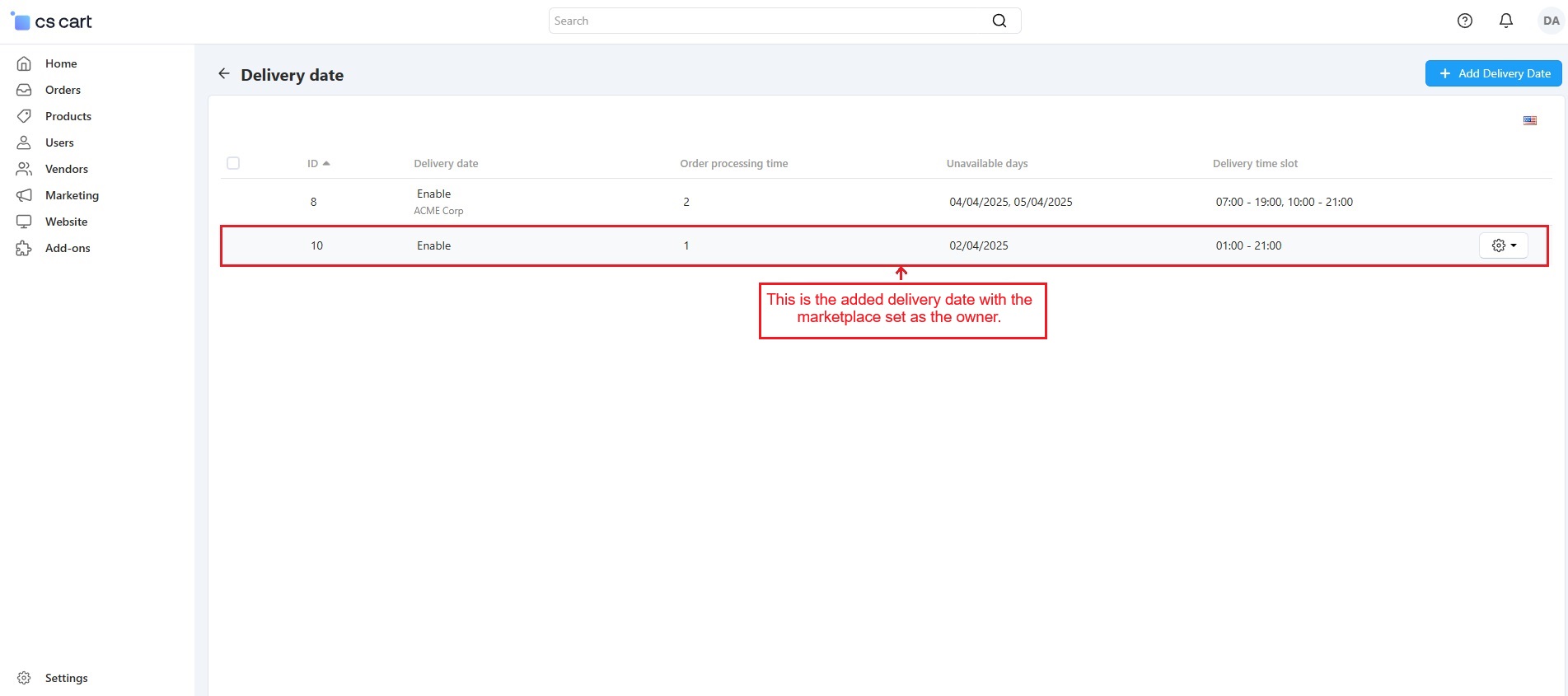Open gear dropdown for row ID 10
The image size is (1568, 696).
tap(1503, 245)
